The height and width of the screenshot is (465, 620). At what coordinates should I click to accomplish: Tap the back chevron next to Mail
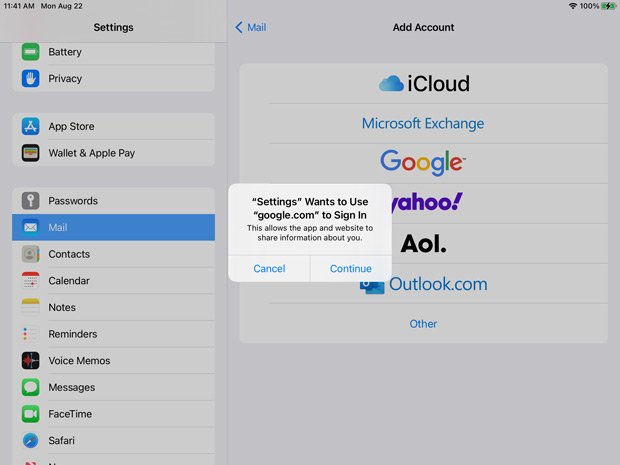tap(239, 27)
